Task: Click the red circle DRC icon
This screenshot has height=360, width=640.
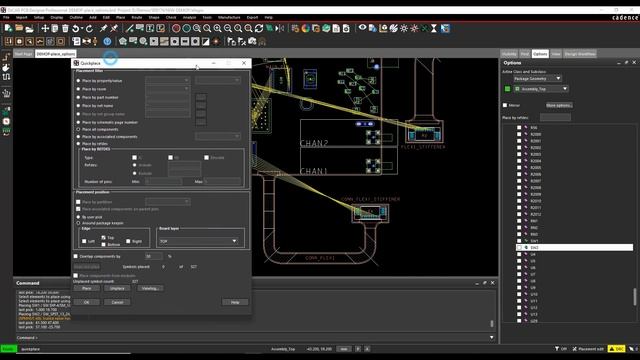Action: pyautogui.click(x=176, y=28)
